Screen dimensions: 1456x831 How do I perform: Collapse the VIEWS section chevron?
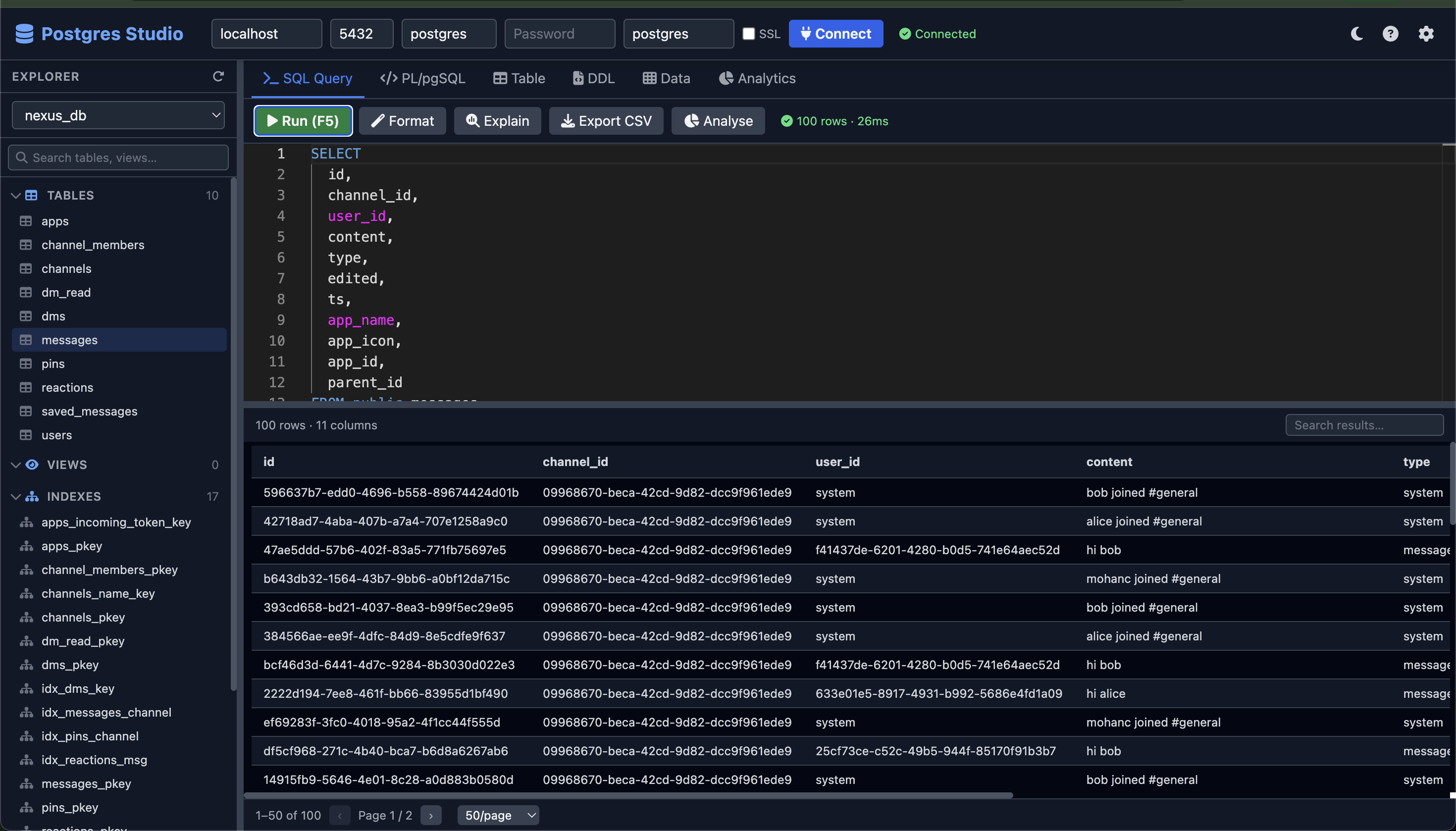coord(15,465)
